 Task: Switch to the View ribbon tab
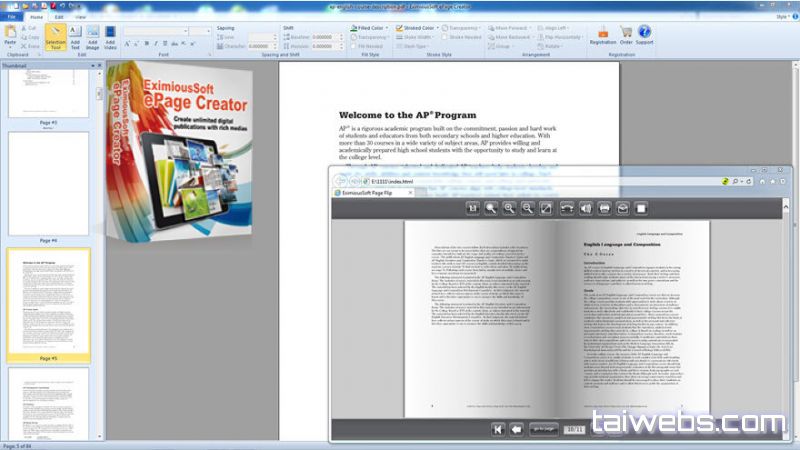coord(80,17)
